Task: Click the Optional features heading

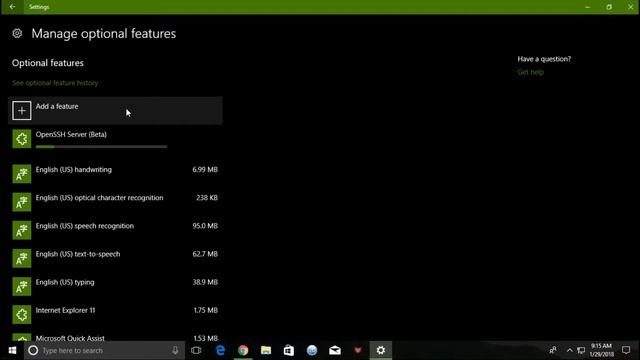Action: [48, 63]
